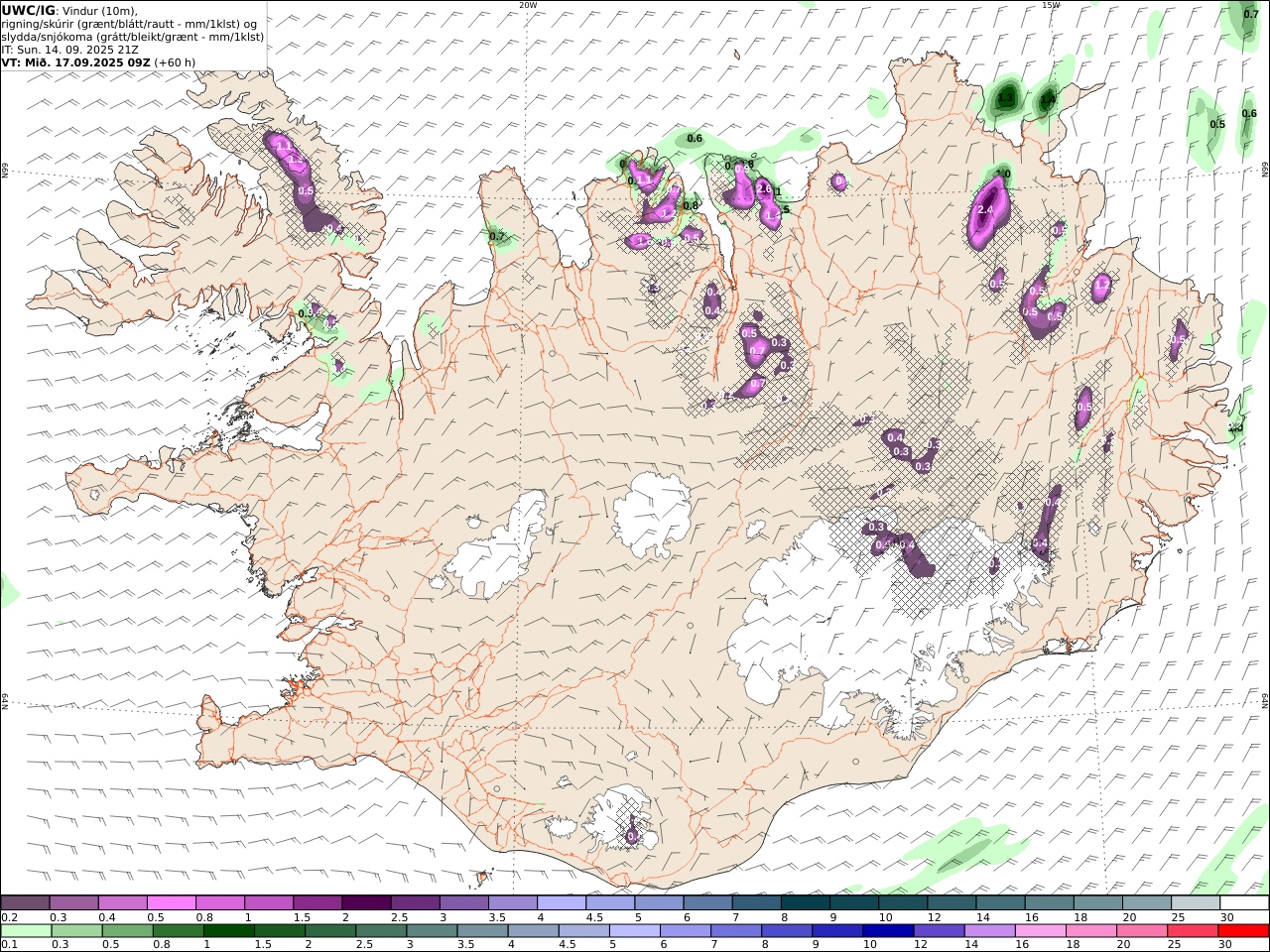Click the darkest green 1–1.5 rain legend swatch

(229, 930)
